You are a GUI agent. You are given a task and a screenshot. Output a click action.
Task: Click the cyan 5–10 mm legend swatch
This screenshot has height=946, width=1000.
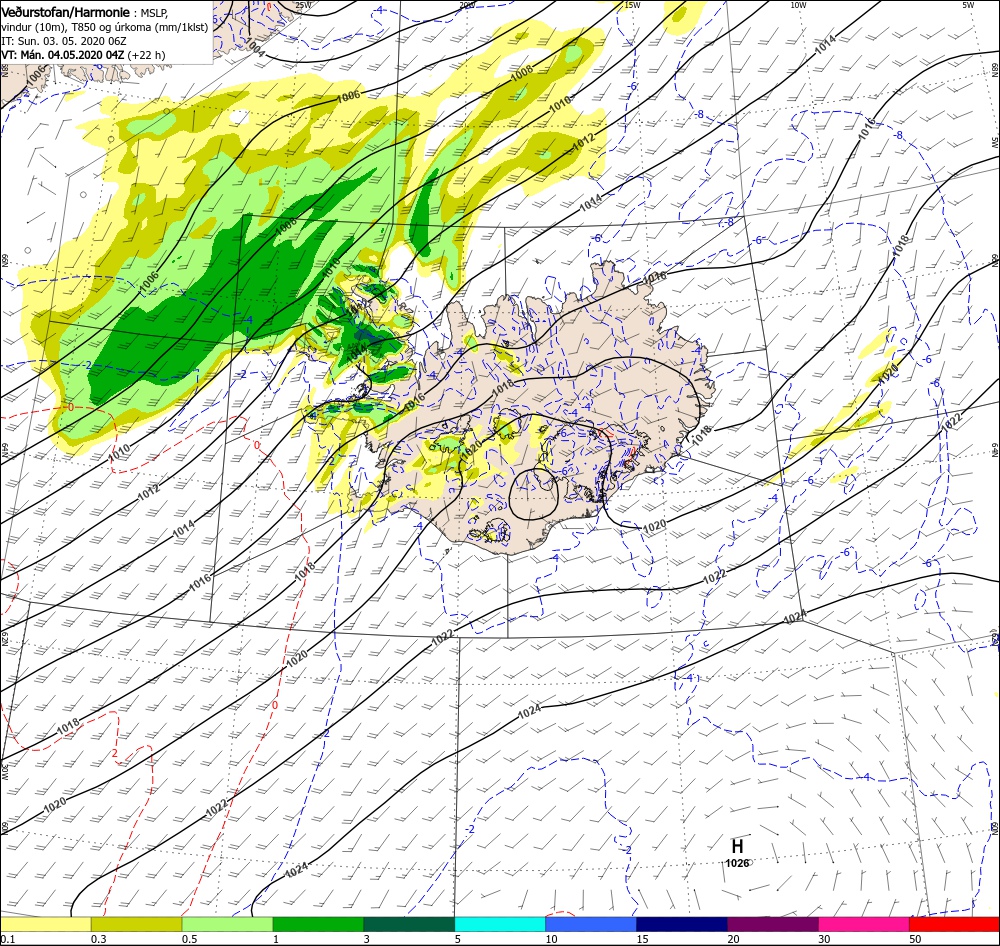click(x=500, y=924)
